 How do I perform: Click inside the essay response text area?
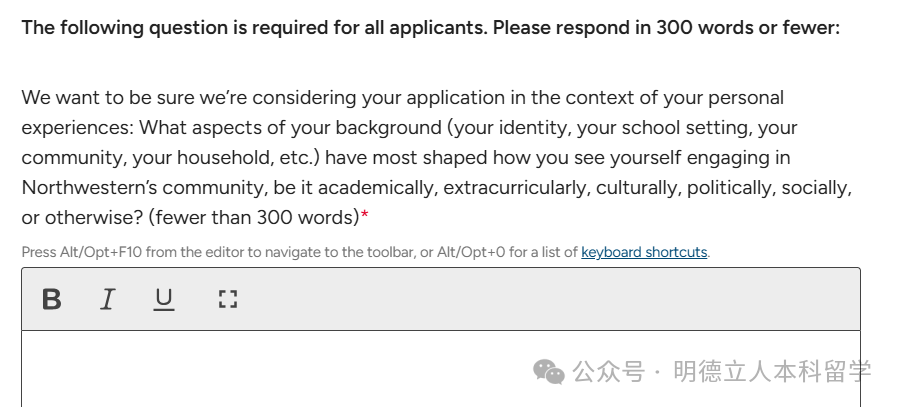(x=300, y=370)
